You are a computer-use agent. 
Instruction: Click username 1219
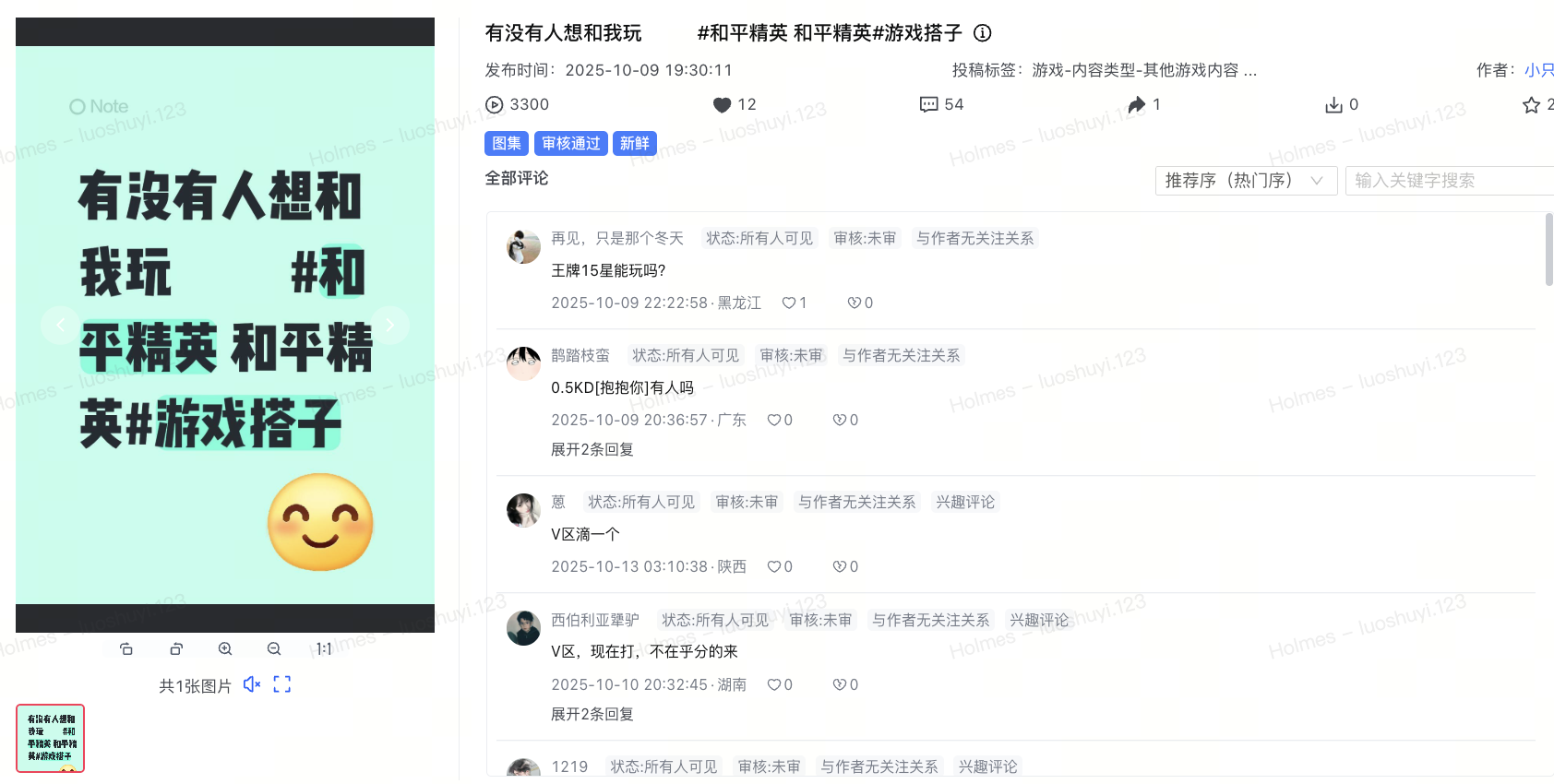click(569, 767)
